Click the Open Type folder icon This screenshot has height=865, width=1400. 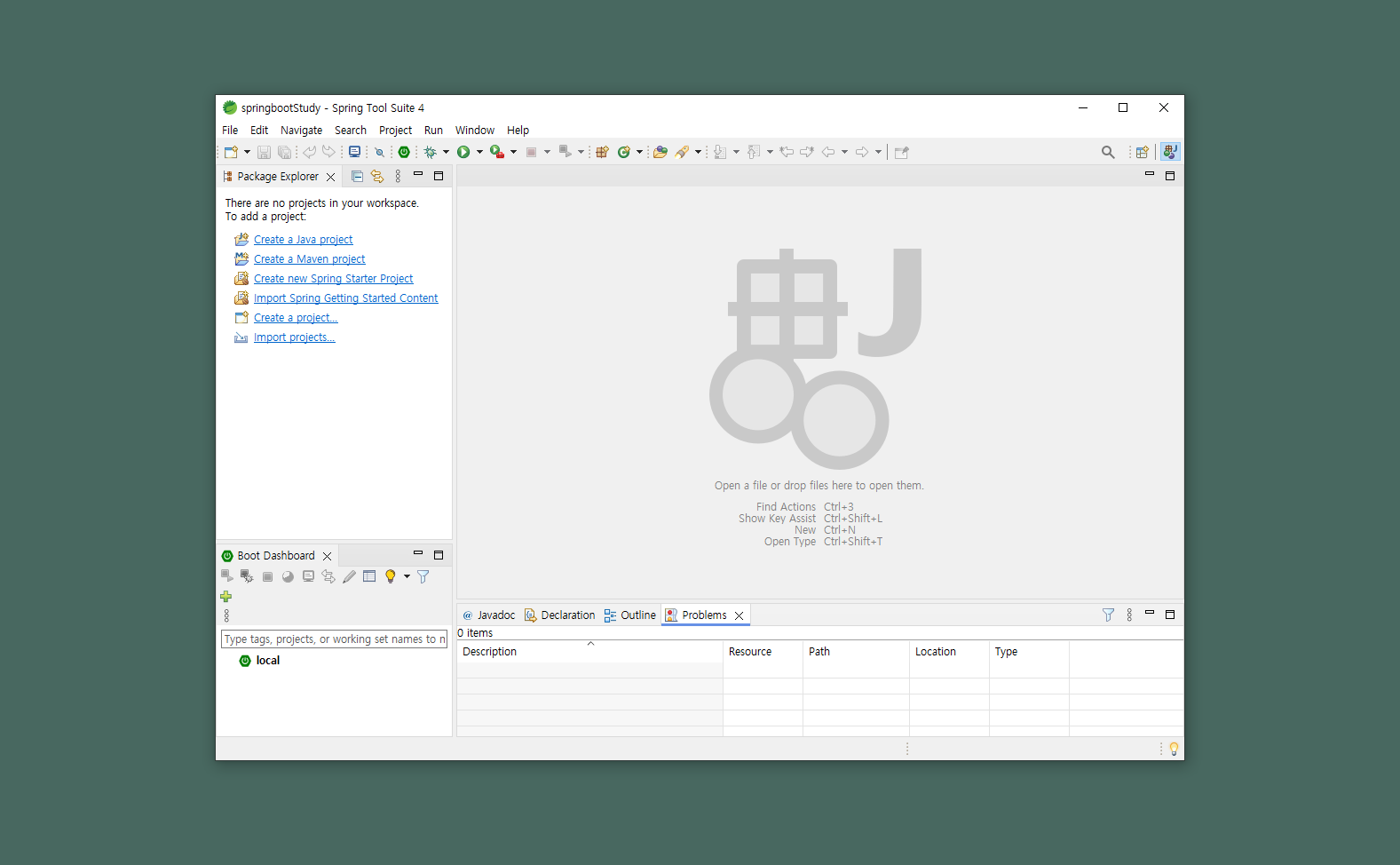coord(660,152)
